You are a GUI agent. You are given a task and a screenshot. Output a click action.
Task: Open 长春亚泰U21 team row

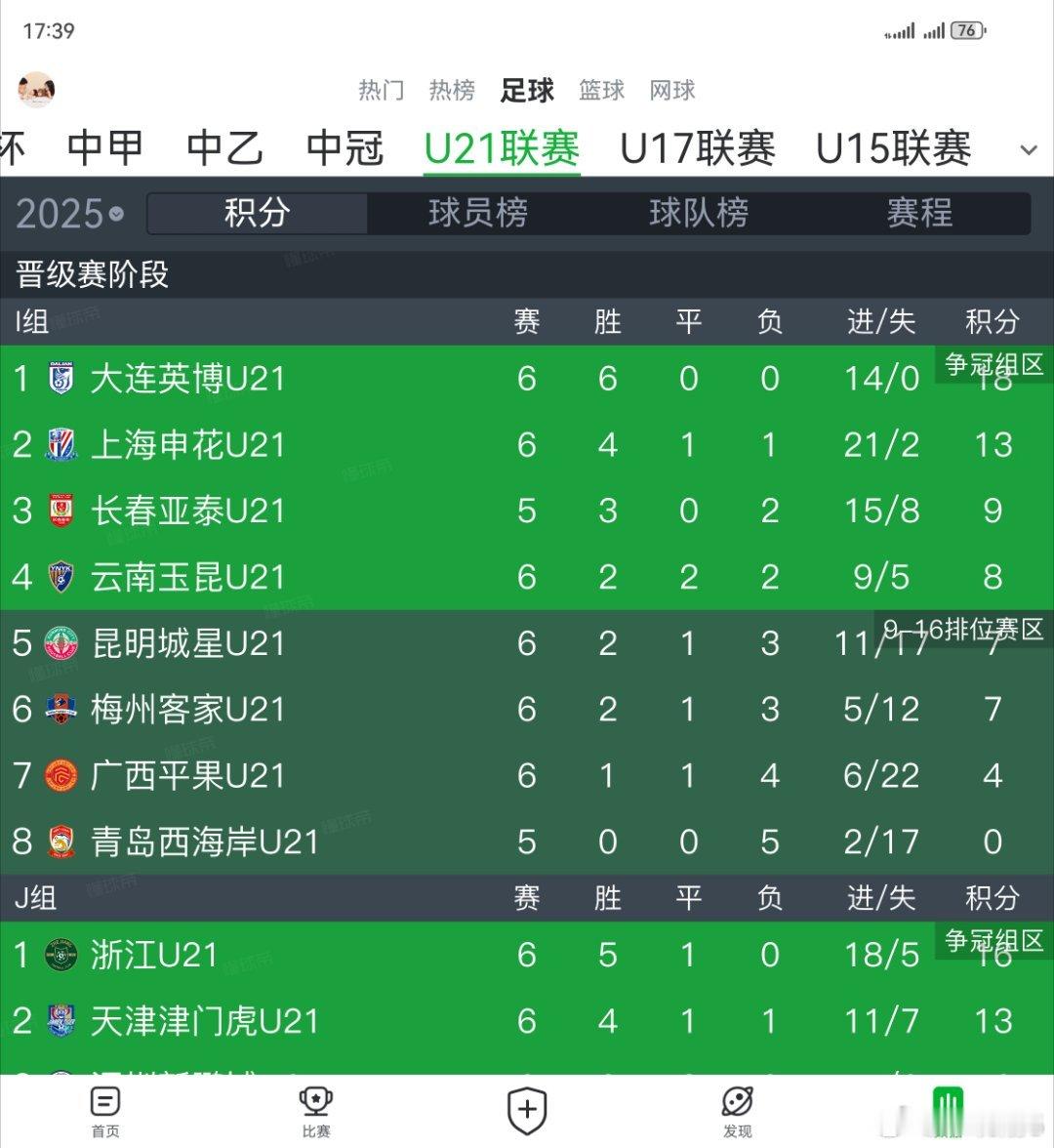click(x=527, y=511)
